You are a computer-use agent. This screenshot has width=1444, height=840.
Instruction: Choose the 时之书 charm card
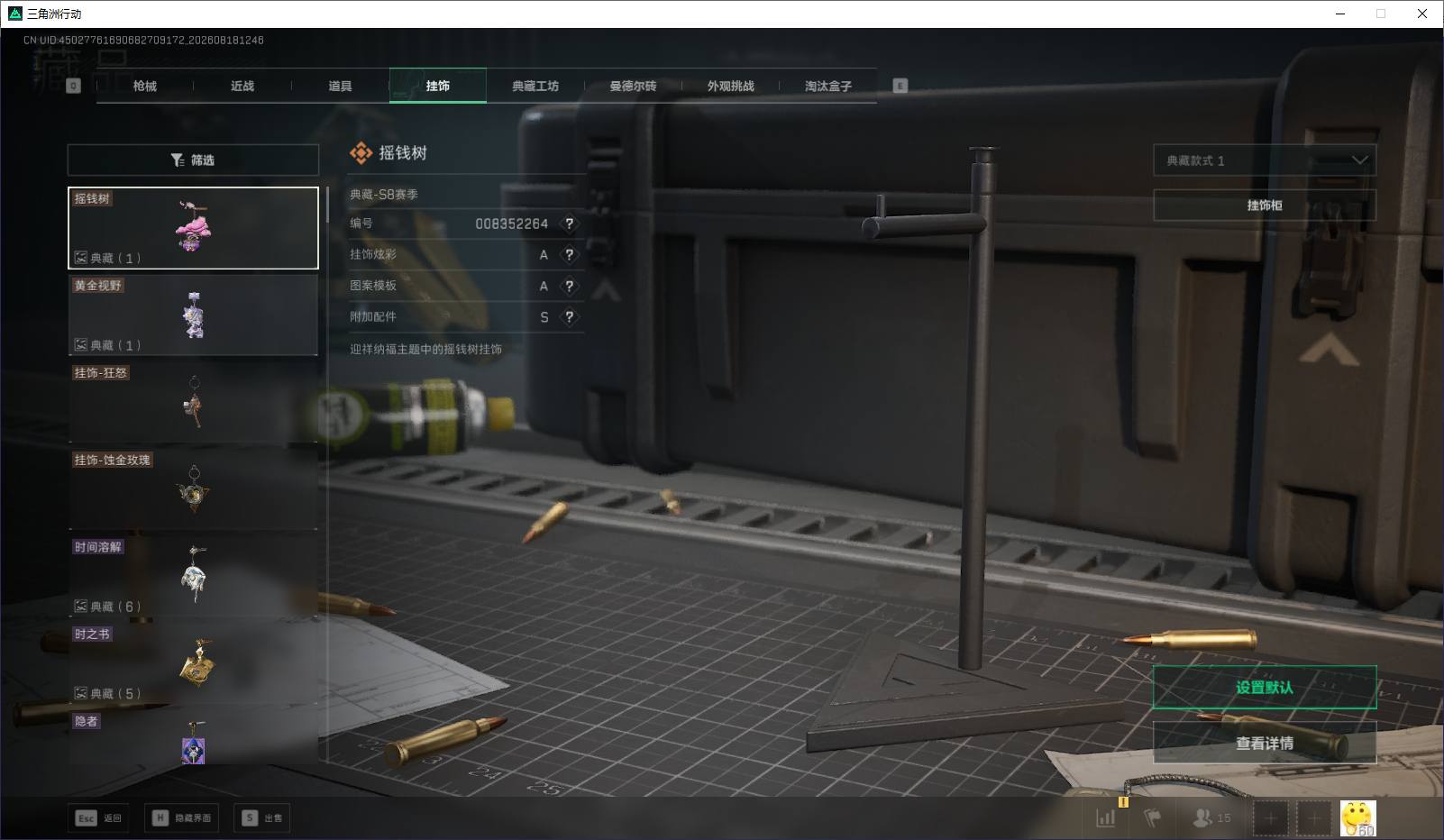tap(193, 664)
